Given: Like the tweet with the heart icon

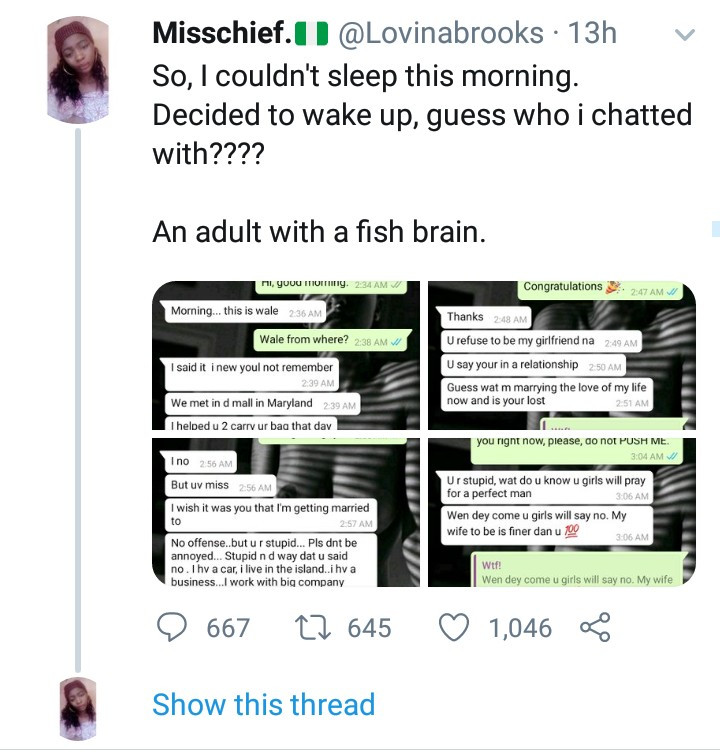Looking at the screenshot, I should (455, 628).
